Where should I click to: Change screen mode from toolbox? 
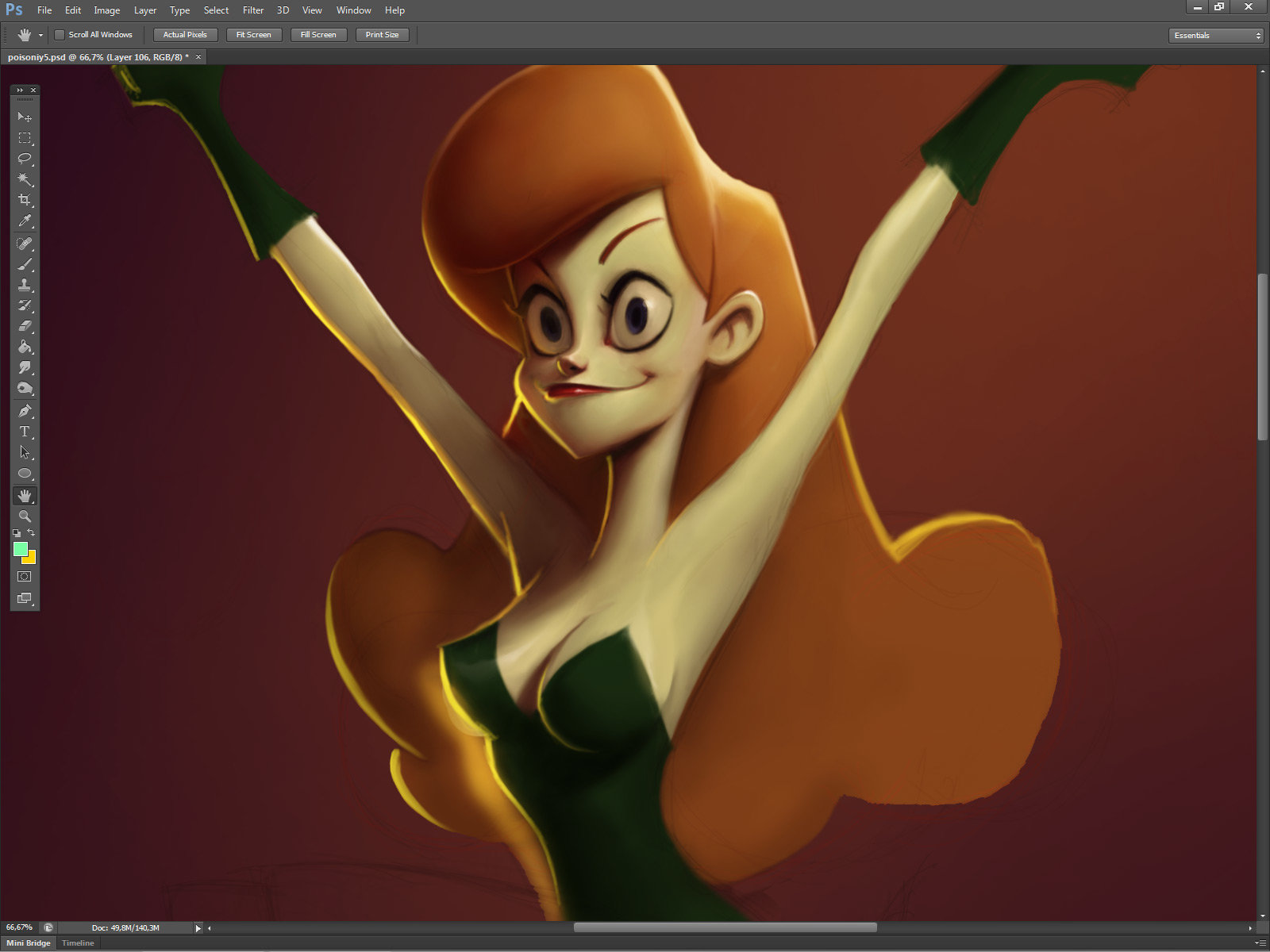25,598
